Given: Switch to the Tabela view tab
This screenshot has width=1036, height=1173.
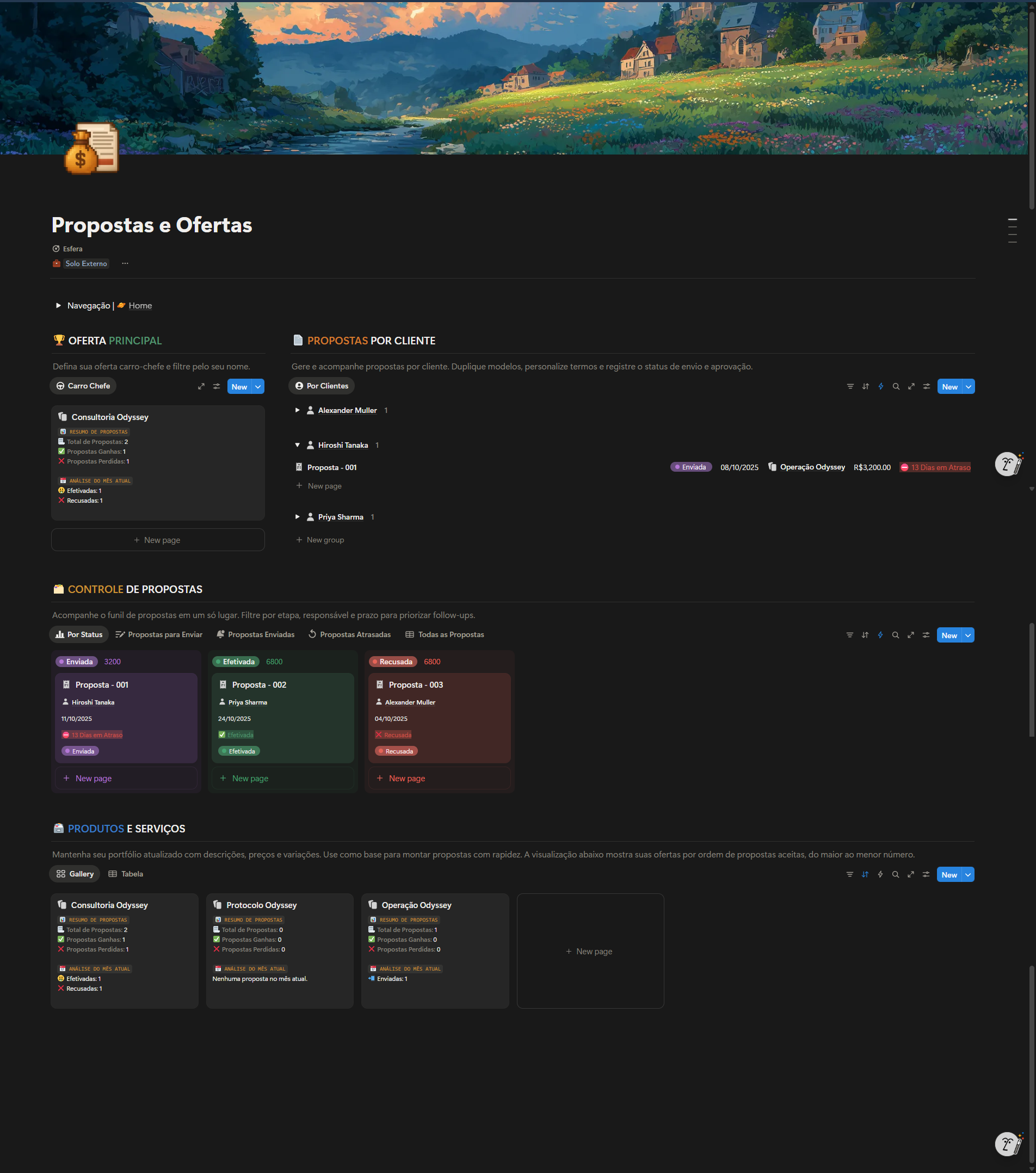Looking at the screenshot, I should click(x=126, y=874).
